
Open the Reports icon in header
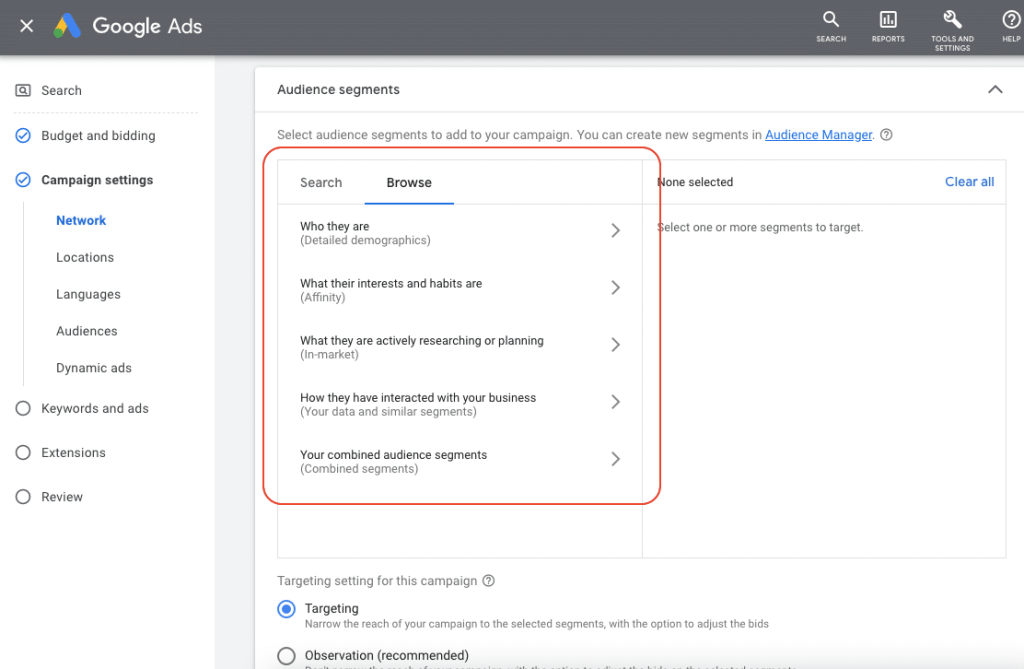point(888,20)
